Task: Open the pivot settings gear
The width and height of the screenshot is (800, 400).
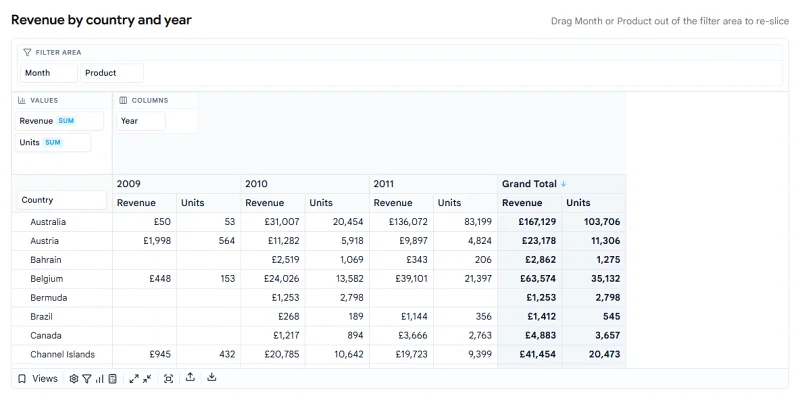Action: (73, 379)
